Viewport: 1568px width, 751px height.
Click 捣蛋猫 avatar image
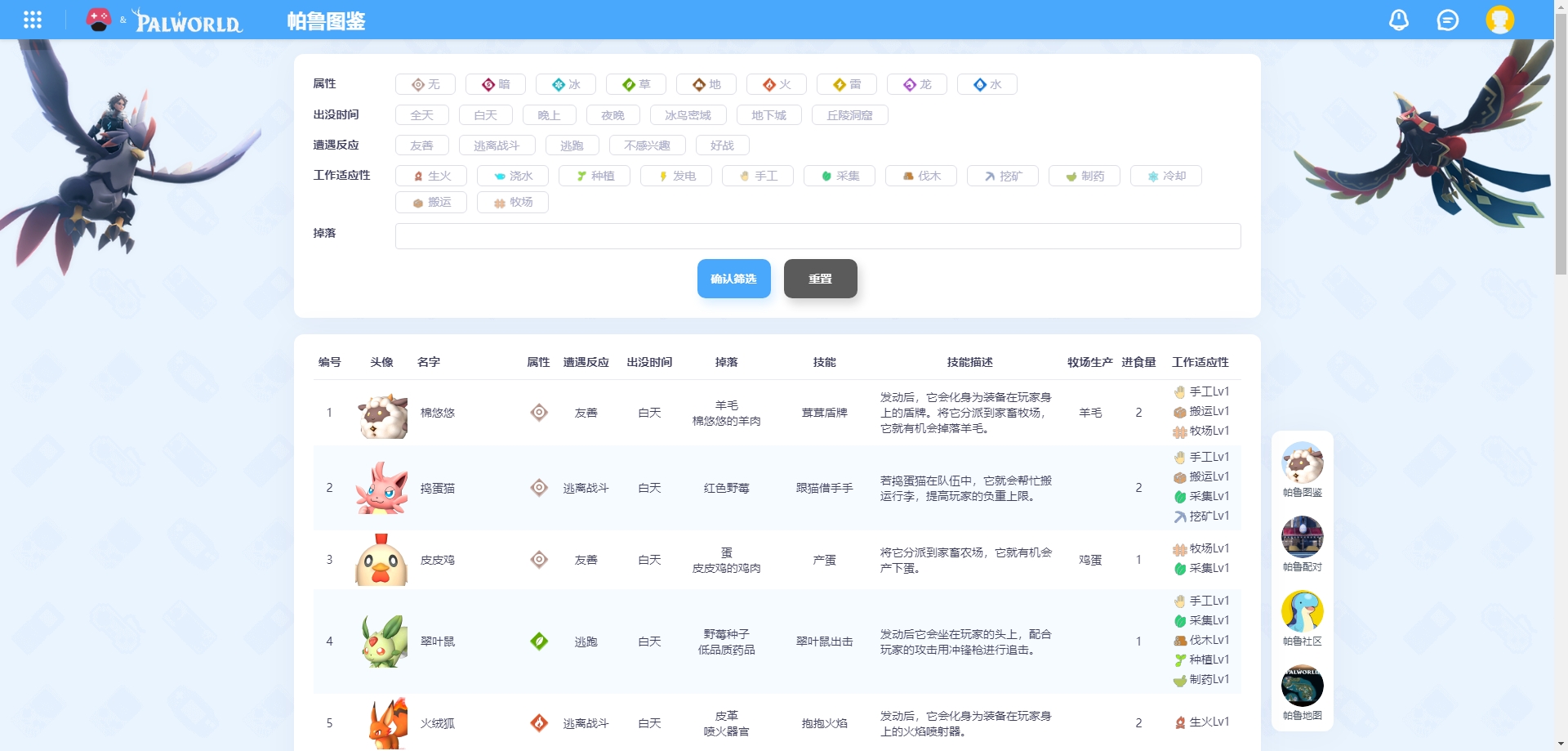382,488
